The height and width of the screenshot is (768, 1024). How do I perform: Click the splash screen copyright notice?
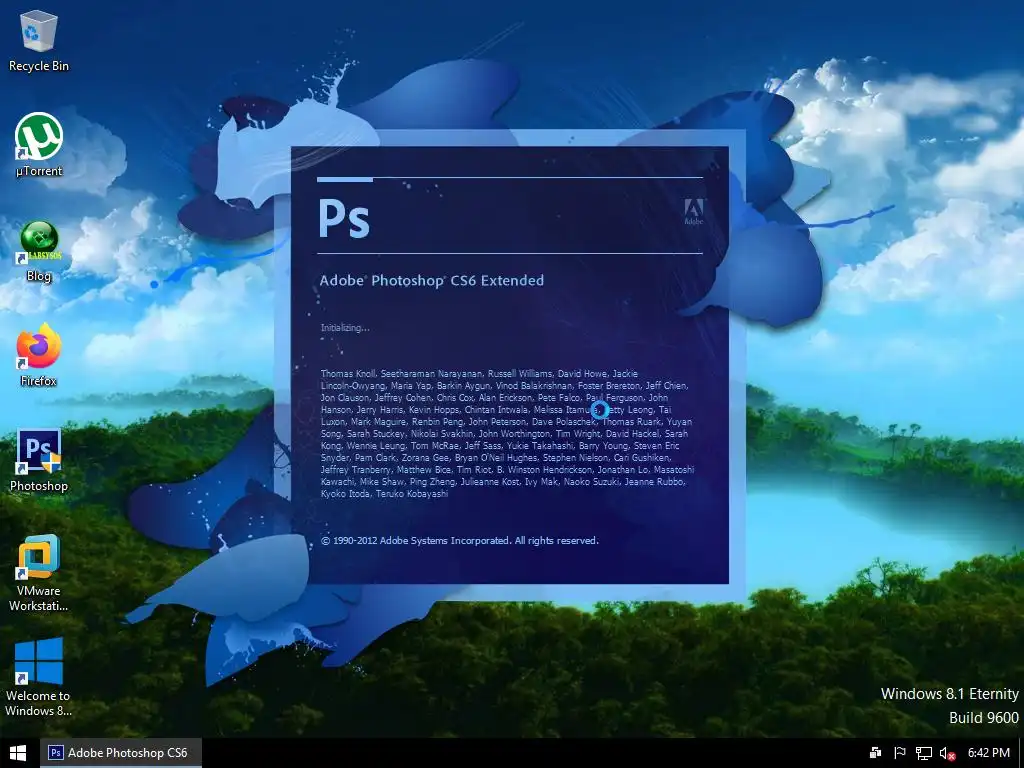pyautogui.click(x=460, y=541)
